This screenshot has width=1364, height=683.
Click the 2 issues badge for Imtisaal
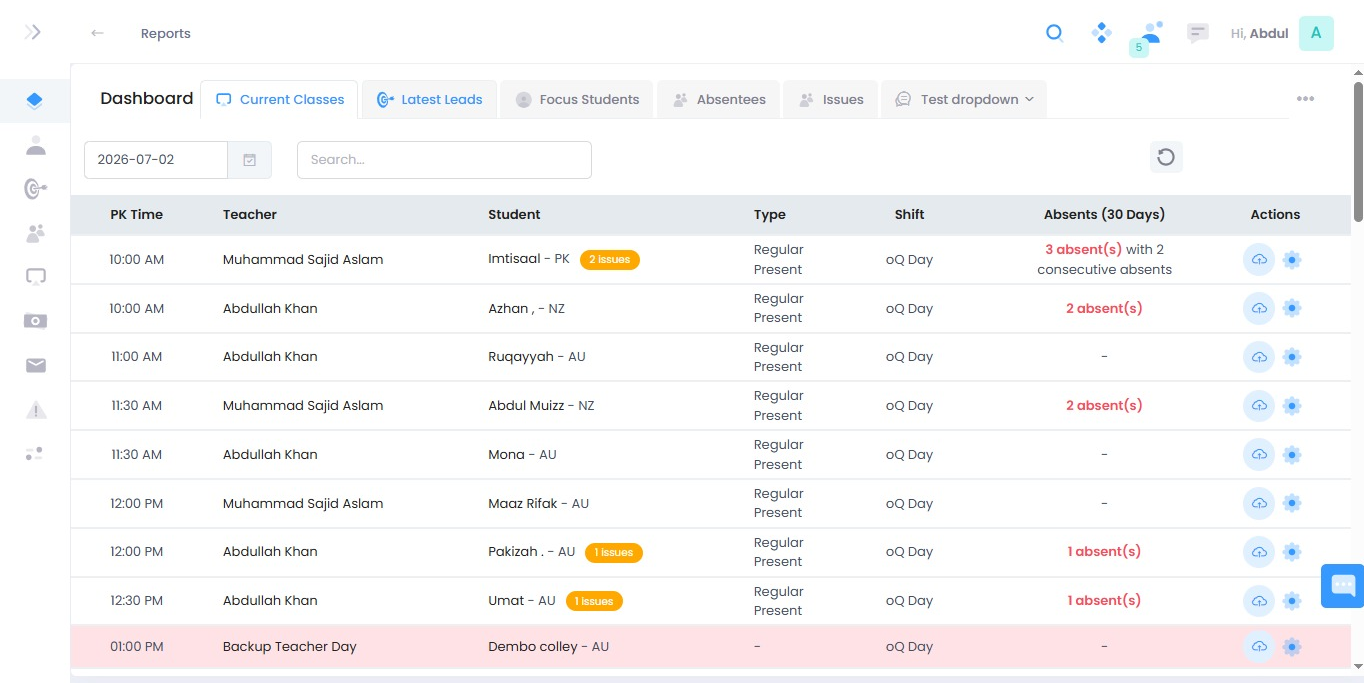(x=609, y=260)
